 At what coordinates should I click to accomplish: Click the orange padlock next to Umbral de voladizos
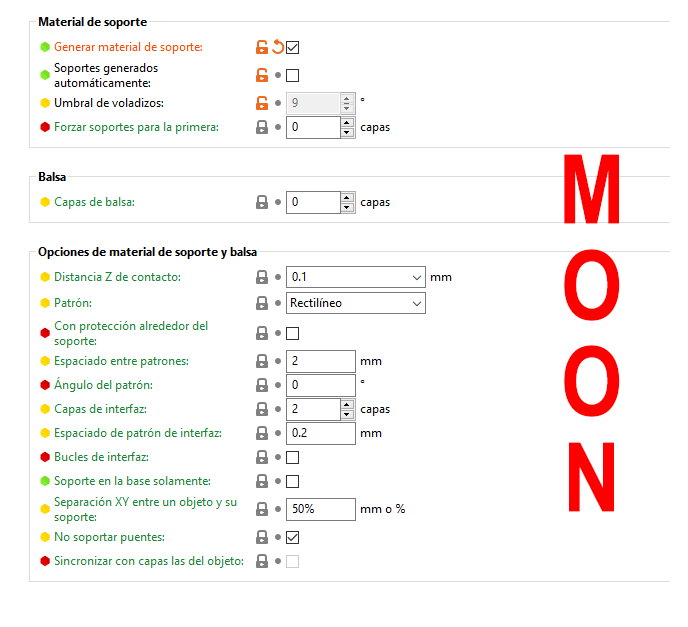262,102
